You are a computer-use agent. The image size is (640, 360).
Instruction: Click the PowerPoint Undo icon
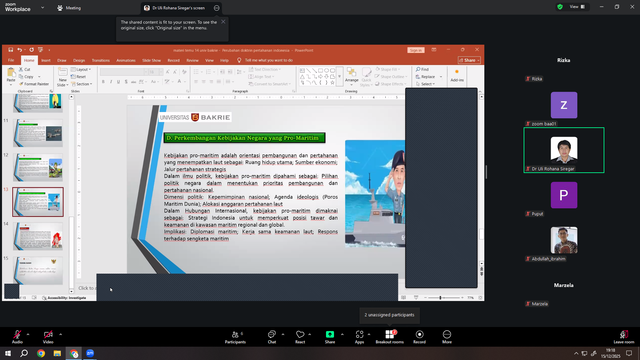click(x=19, y=50)
